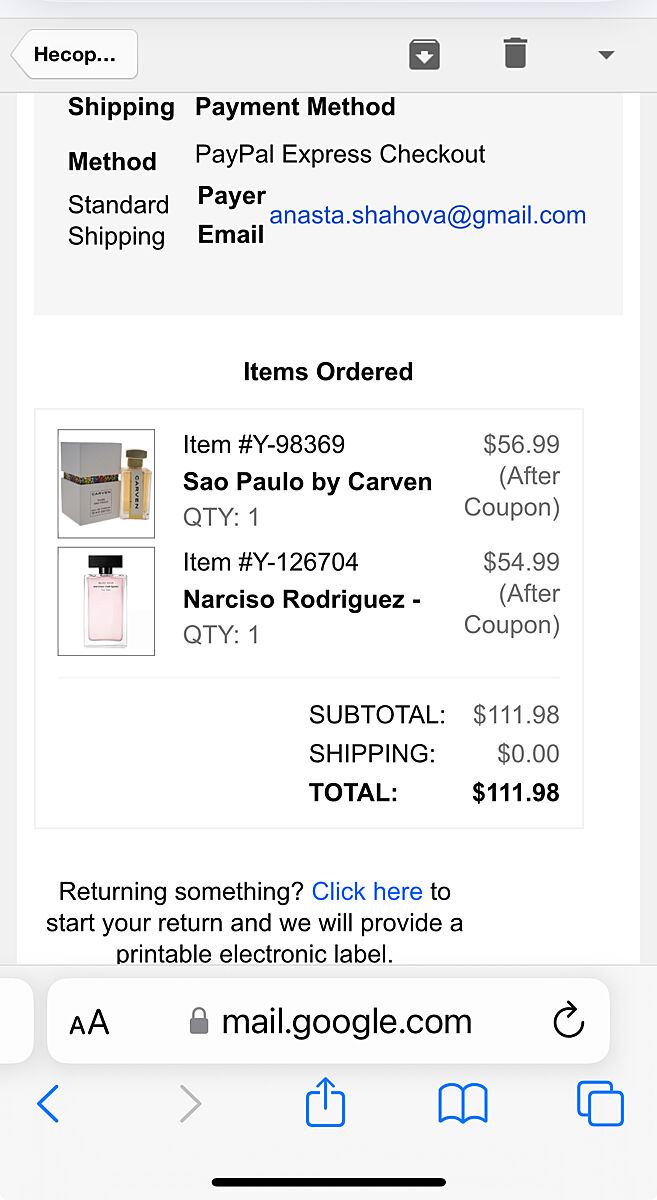657x1200 pixels.
Task: Archive this email with the archive icon
Action: [x=425, y=54]
